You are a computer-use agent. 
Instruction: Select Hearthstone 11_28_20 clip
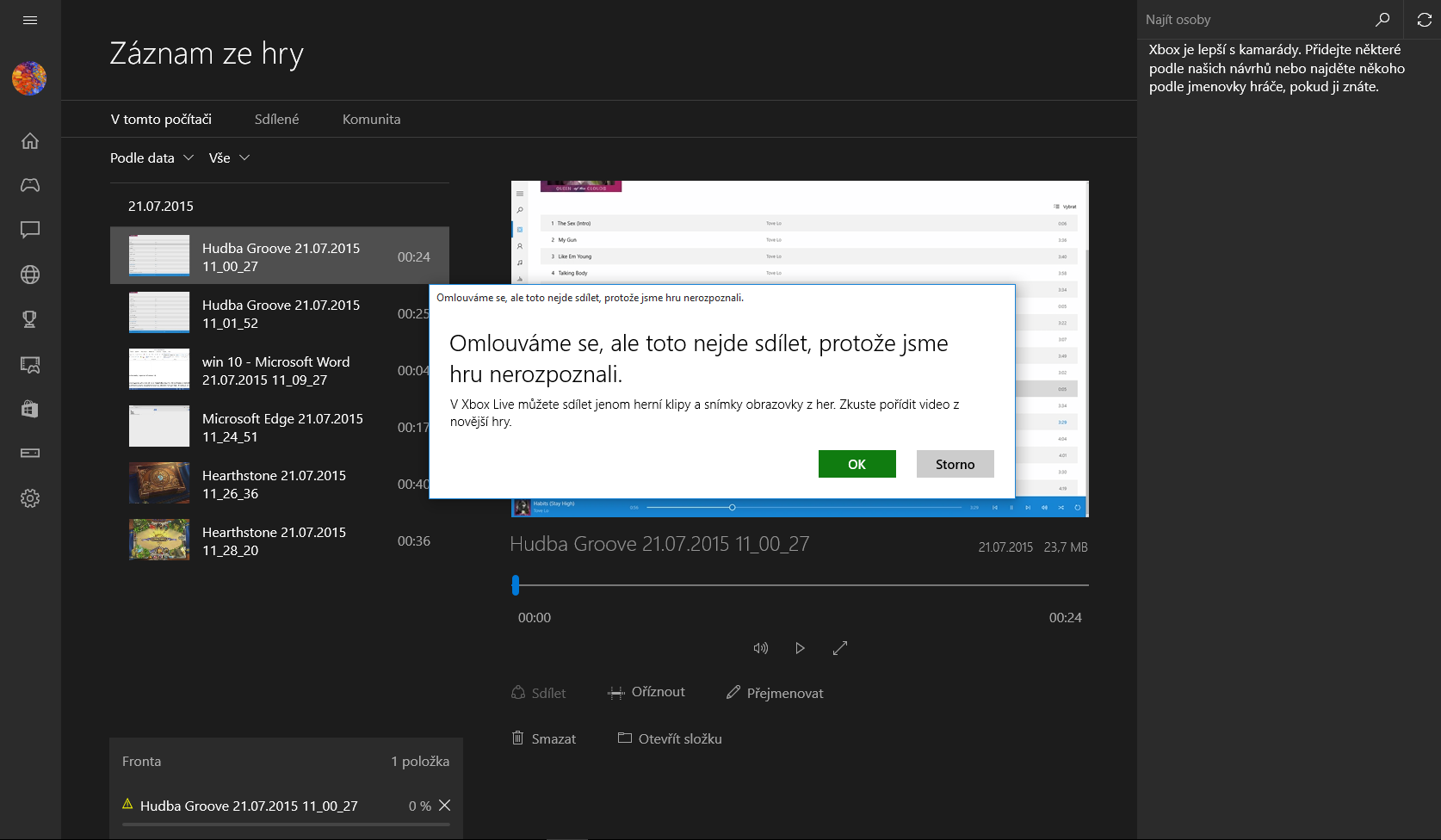[280, 540]
